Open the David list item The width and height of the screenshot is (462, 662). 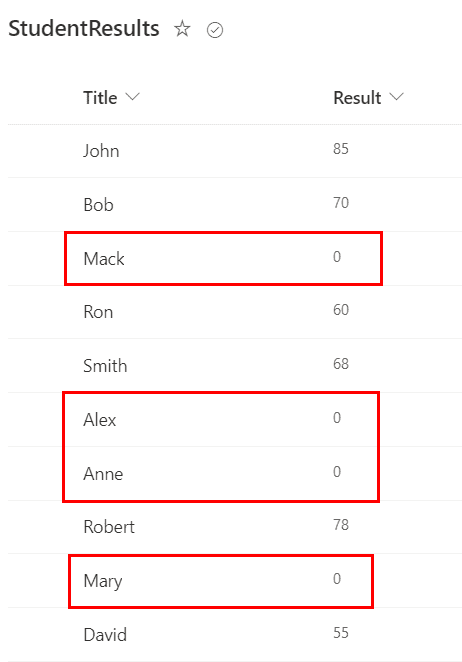tap(105, 635)
